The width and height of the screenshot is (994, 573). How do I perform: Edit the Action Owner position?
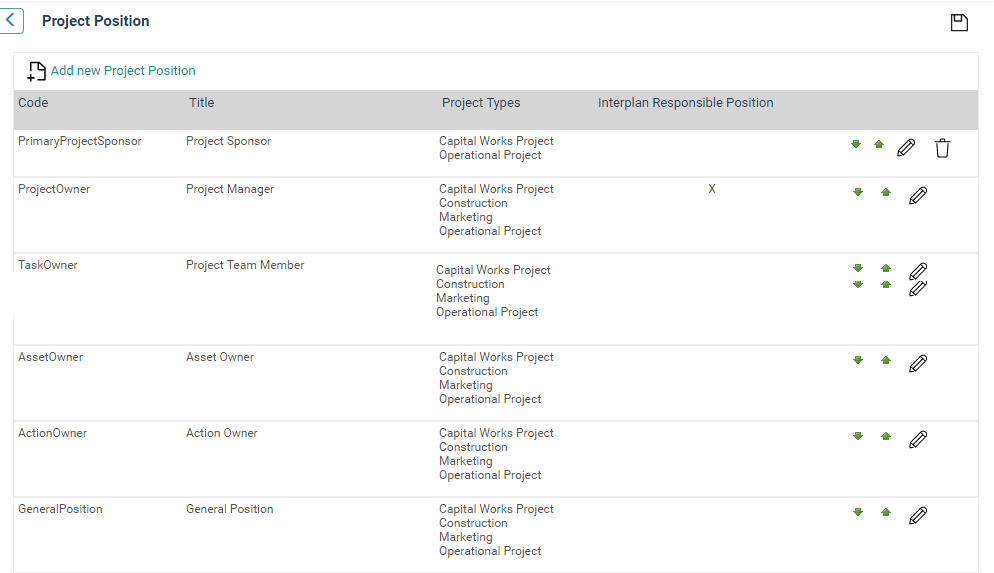coord(918,439)
